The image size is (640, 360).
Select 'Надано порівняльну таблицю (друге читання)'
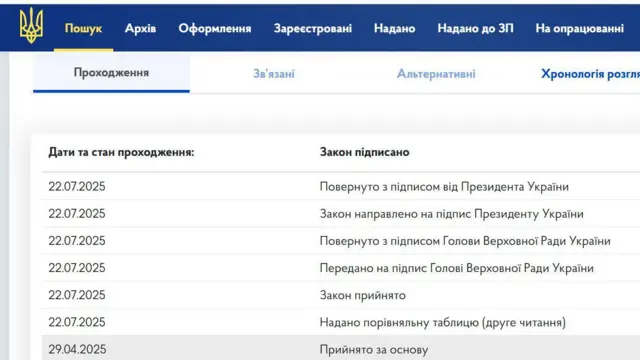[x=442, y=322]
